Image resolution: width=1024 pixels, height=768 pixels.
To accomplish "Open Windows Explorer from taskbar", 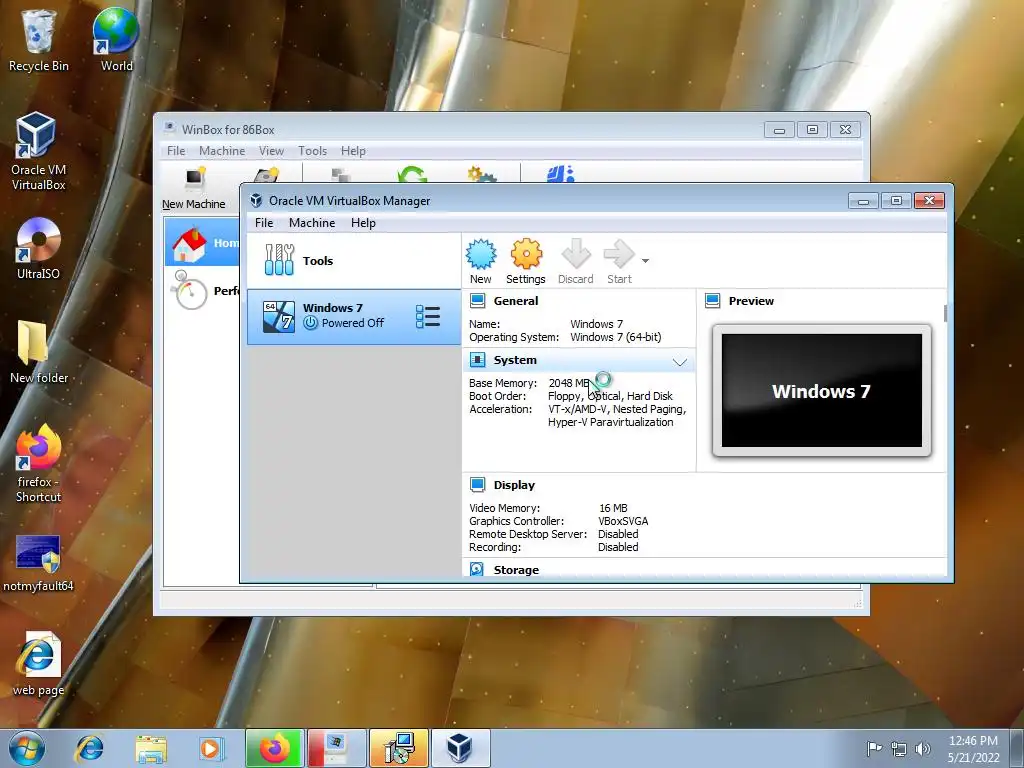I will [x=151, y=748].
